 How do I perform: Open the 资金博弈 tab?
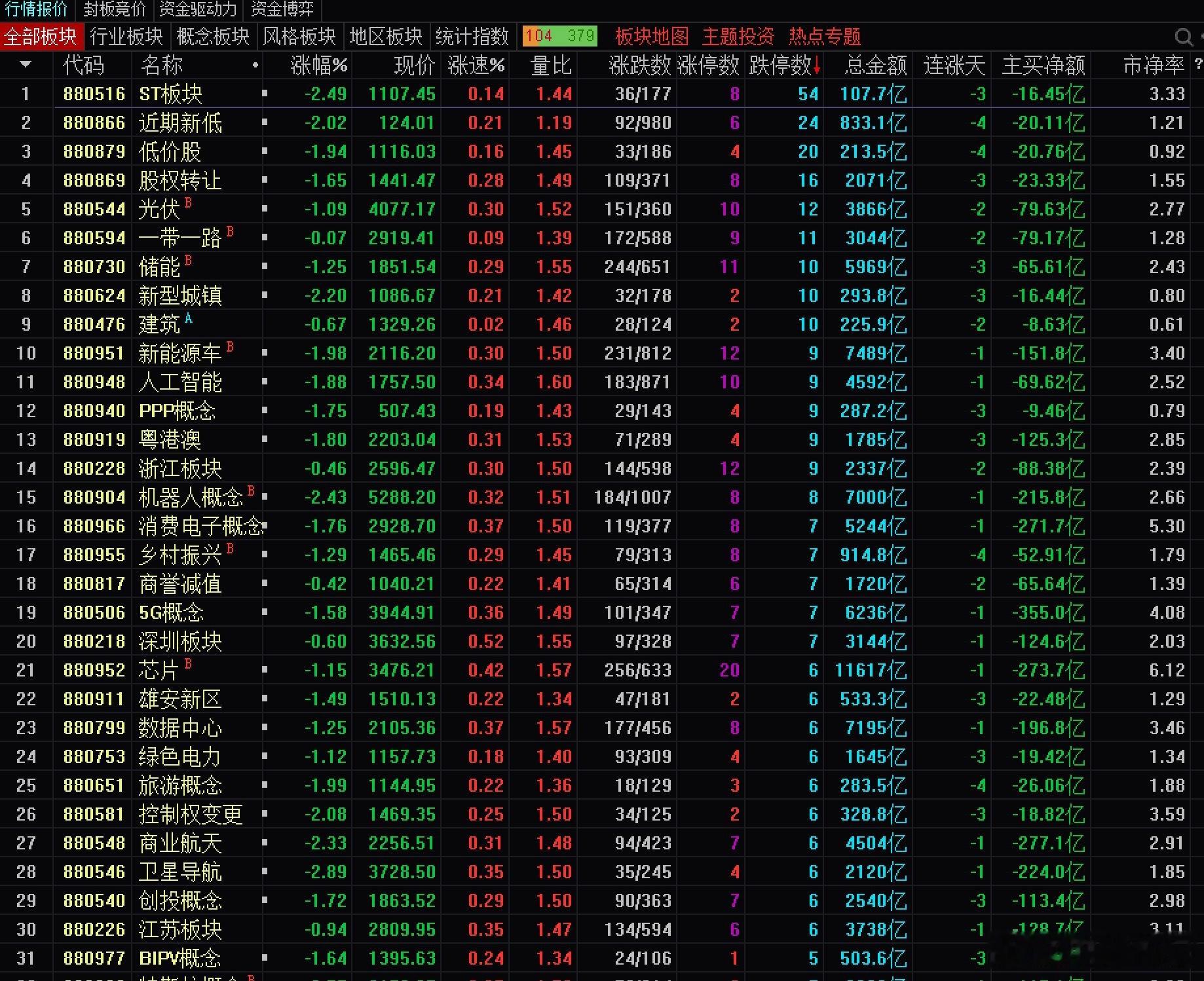(282, 9)
